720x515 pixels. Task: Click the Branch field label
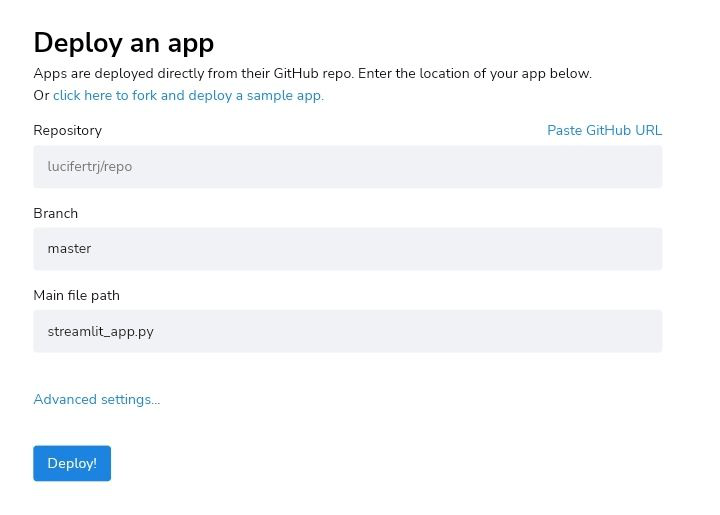pos(56,213)
